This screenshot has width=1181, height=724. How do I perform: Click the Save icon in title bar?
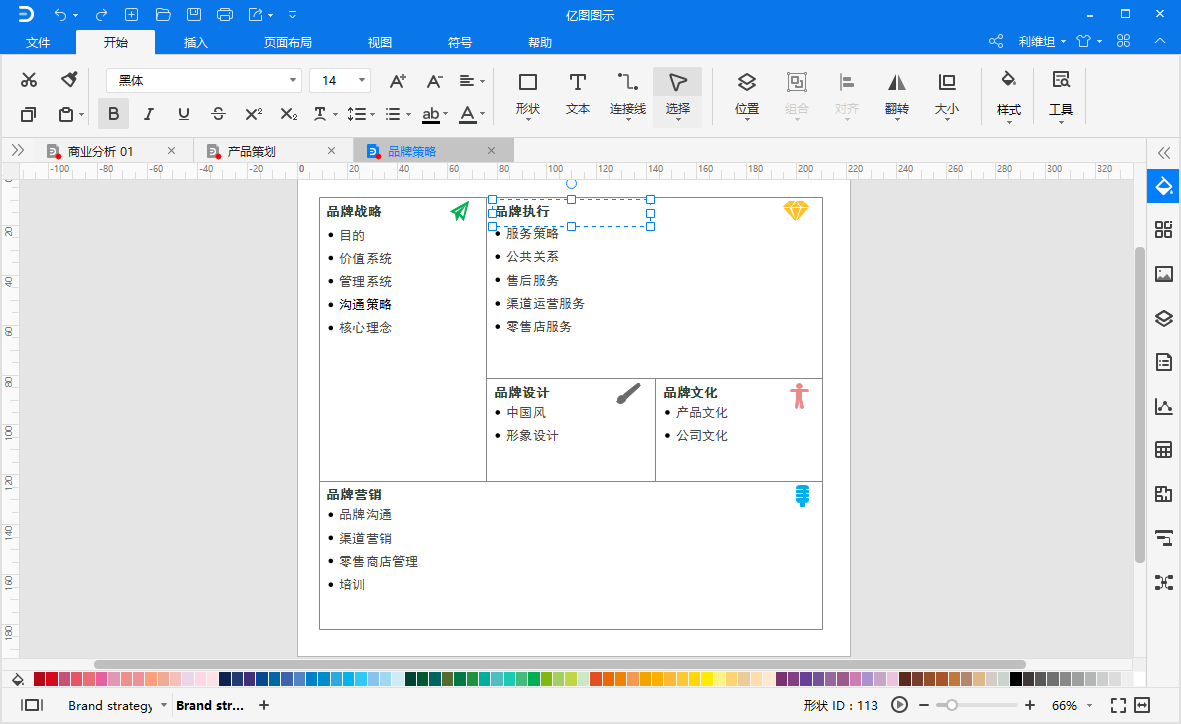point(194,14)
